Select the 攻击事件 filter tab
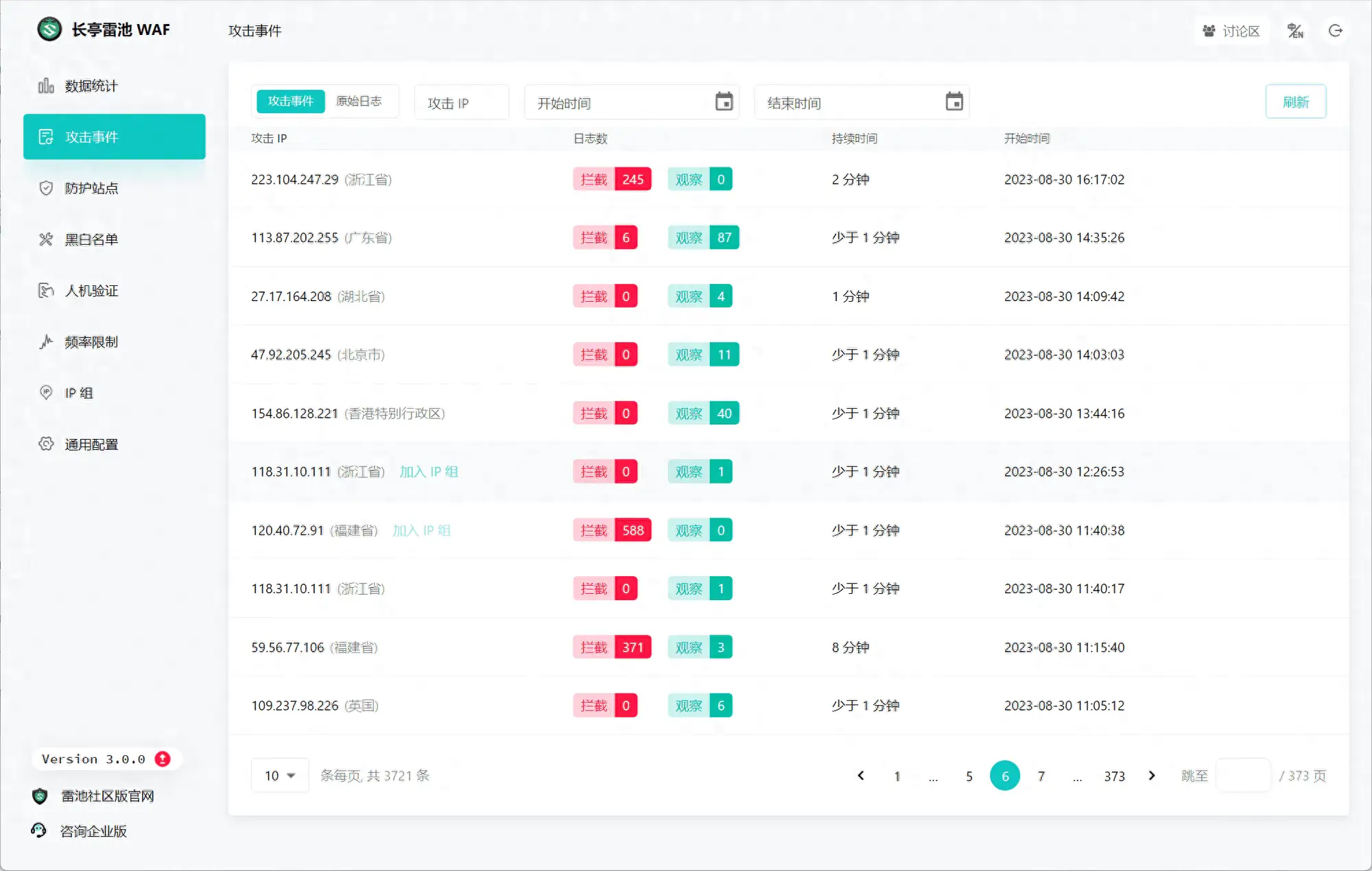 (289, 101)
